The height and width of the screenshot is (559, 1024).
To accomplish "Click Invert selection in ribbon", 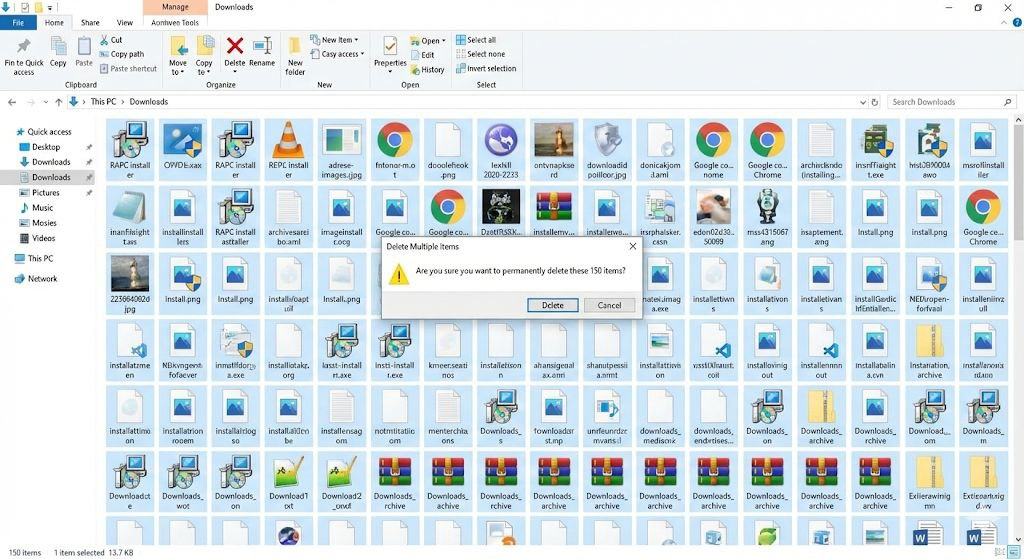I will [486, 69].
